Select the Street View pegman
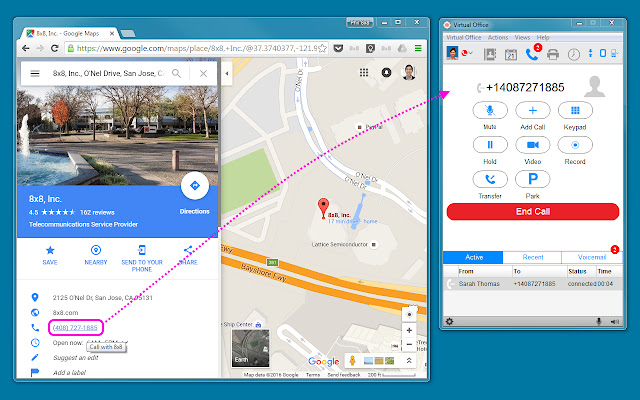 click(352, 361)
